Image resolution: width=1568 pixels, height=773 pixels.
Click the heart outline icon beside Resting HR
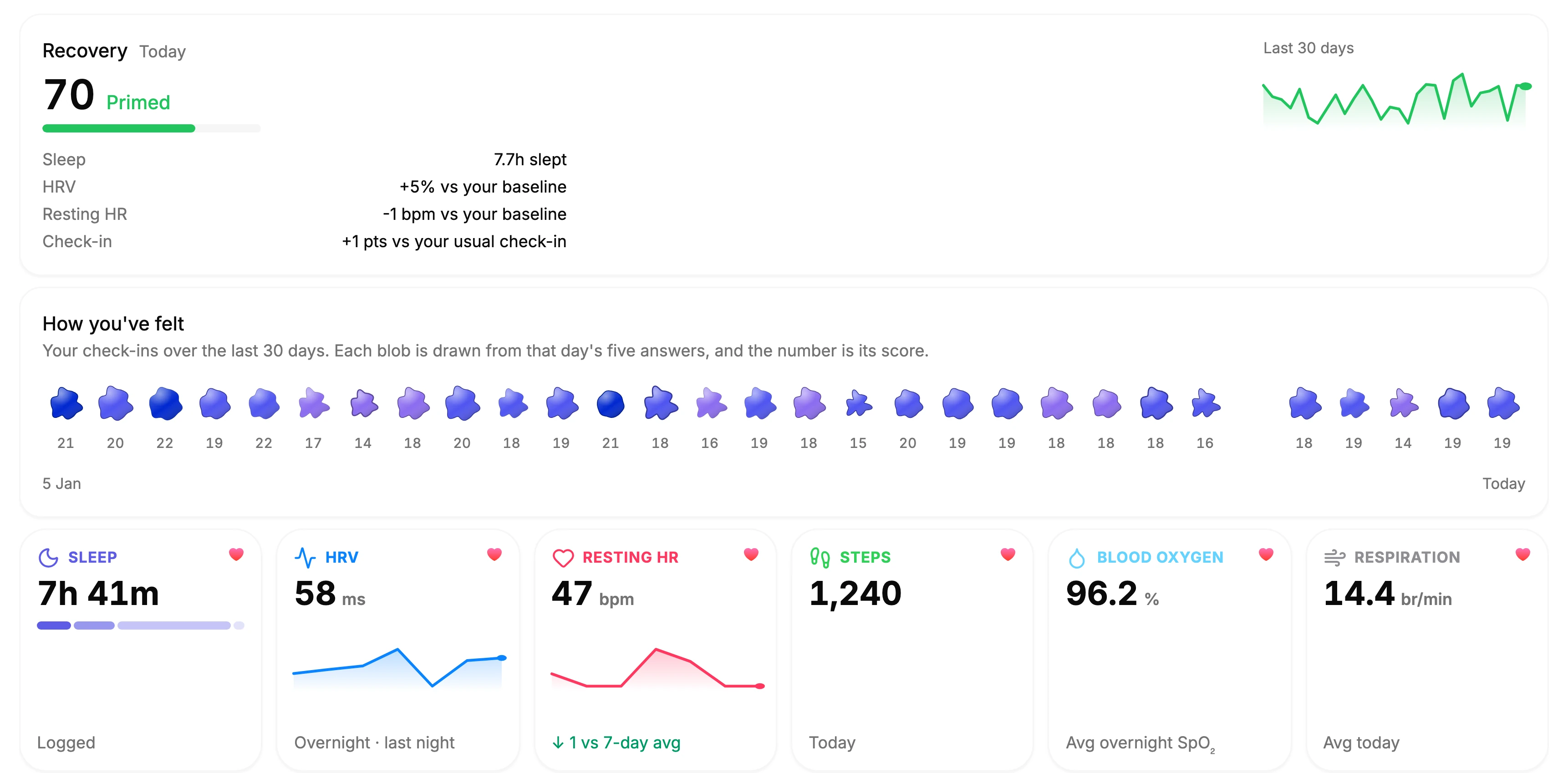[x=563, y=558]
